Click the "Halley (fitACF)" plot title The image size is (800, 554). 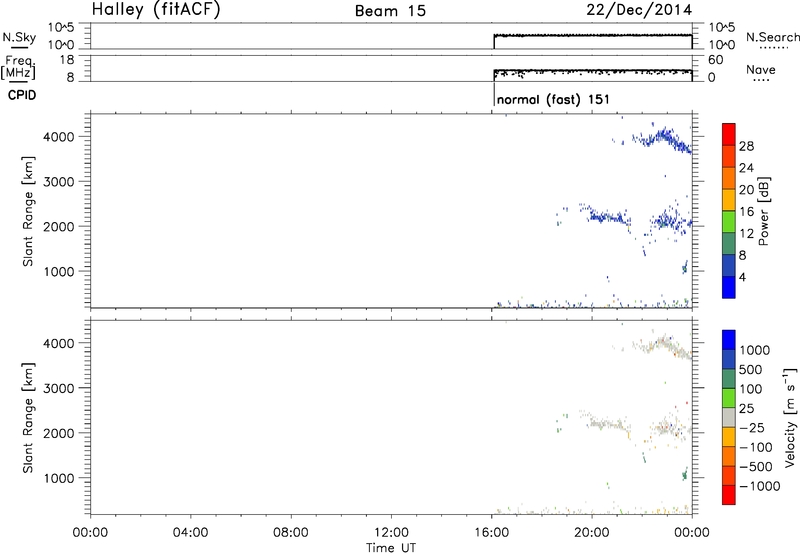point(156,10)
